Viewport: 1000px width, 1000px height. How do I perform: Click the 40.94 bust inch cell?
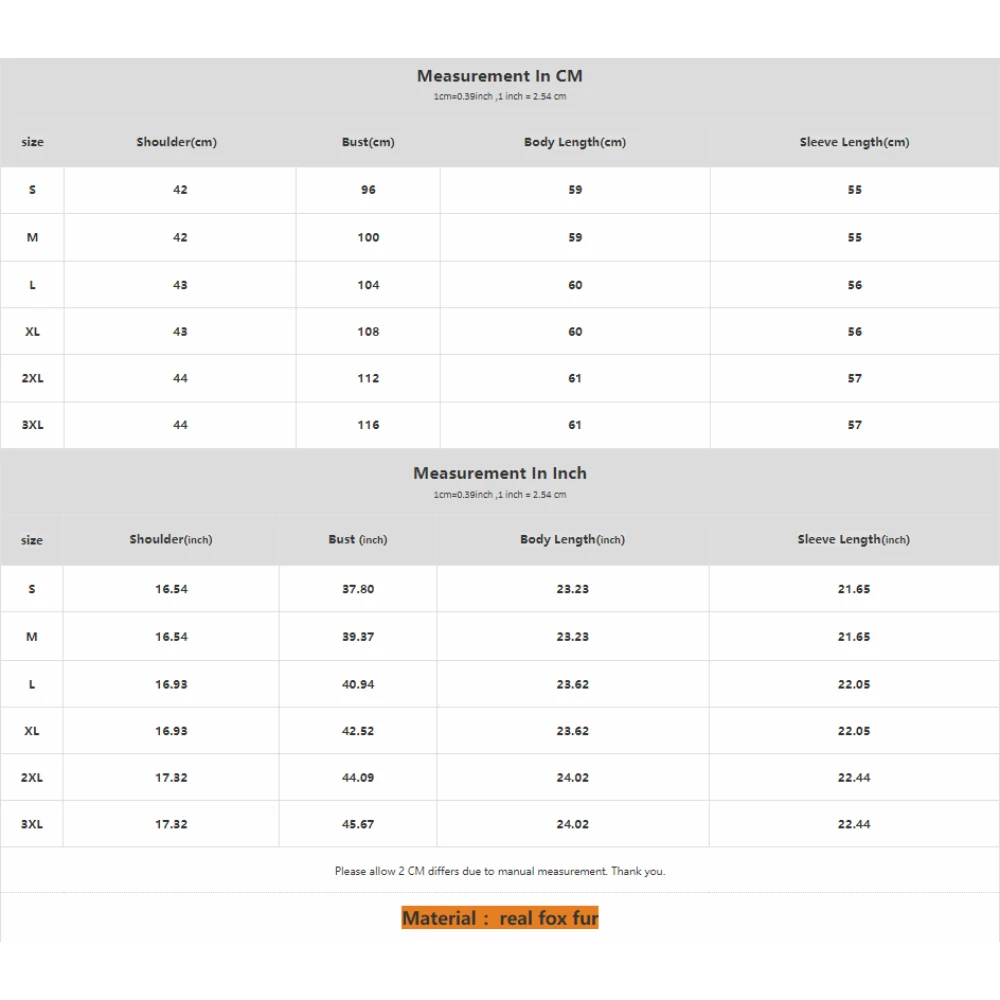tap(358, 685)
